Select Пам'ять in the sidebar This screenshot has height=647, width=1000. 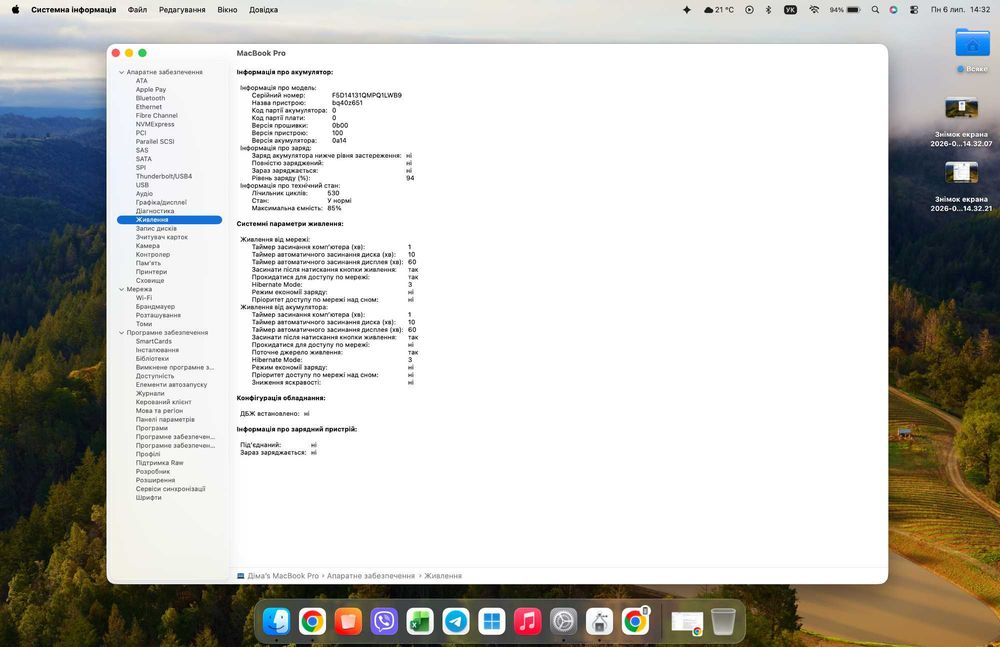pyautogui.click(x=148, y=263)
